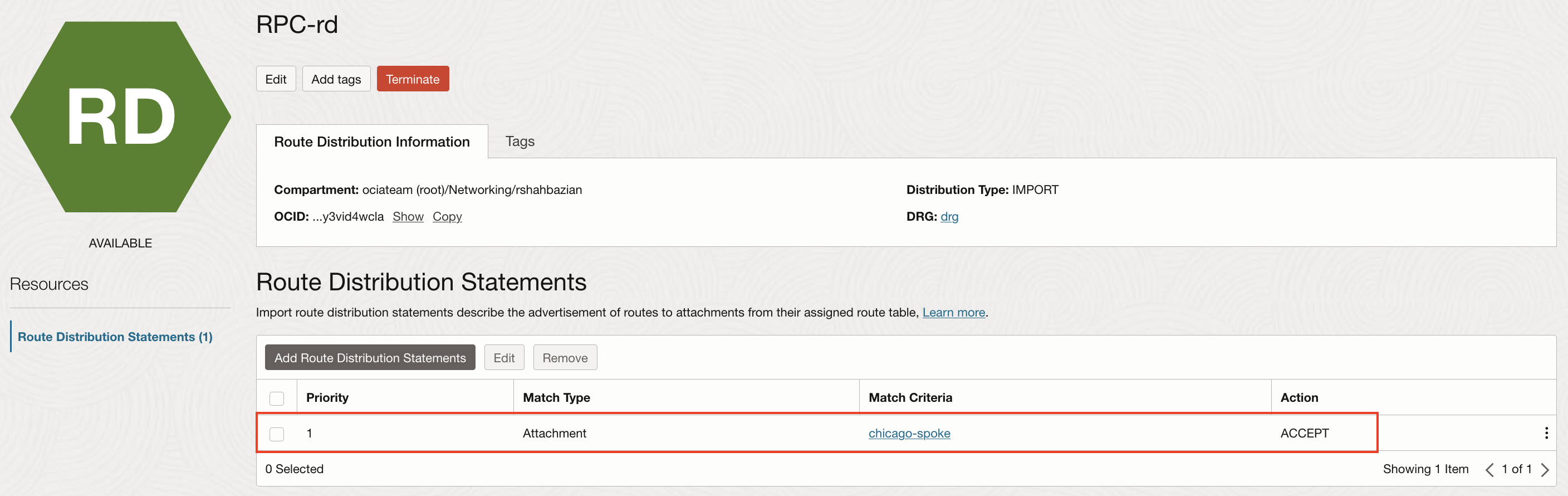This screenshot has height=496, width=1568.
Task: Select all statements with header checkbox
Action: coord(277,398)
